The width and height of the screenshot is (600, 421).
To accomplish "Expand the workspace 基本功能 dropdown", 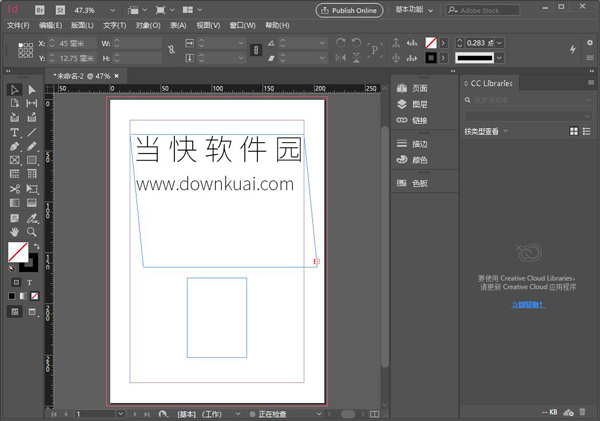I will coord(415,10).
